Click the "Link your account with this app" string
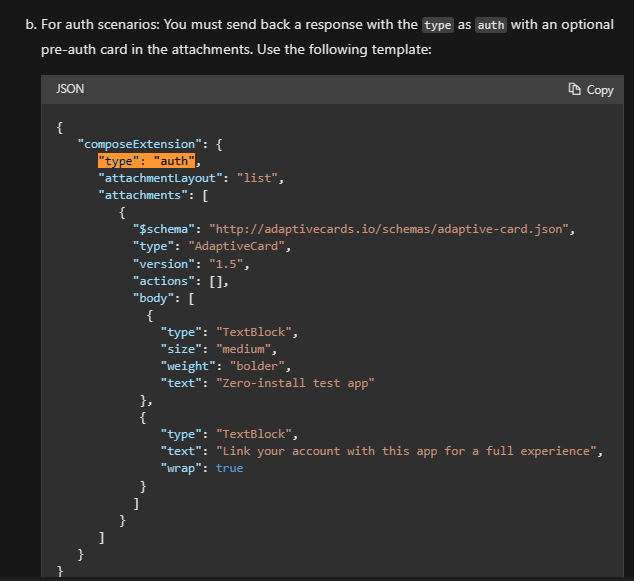Viewport: 634px width, 581px height. pos(406,451)
